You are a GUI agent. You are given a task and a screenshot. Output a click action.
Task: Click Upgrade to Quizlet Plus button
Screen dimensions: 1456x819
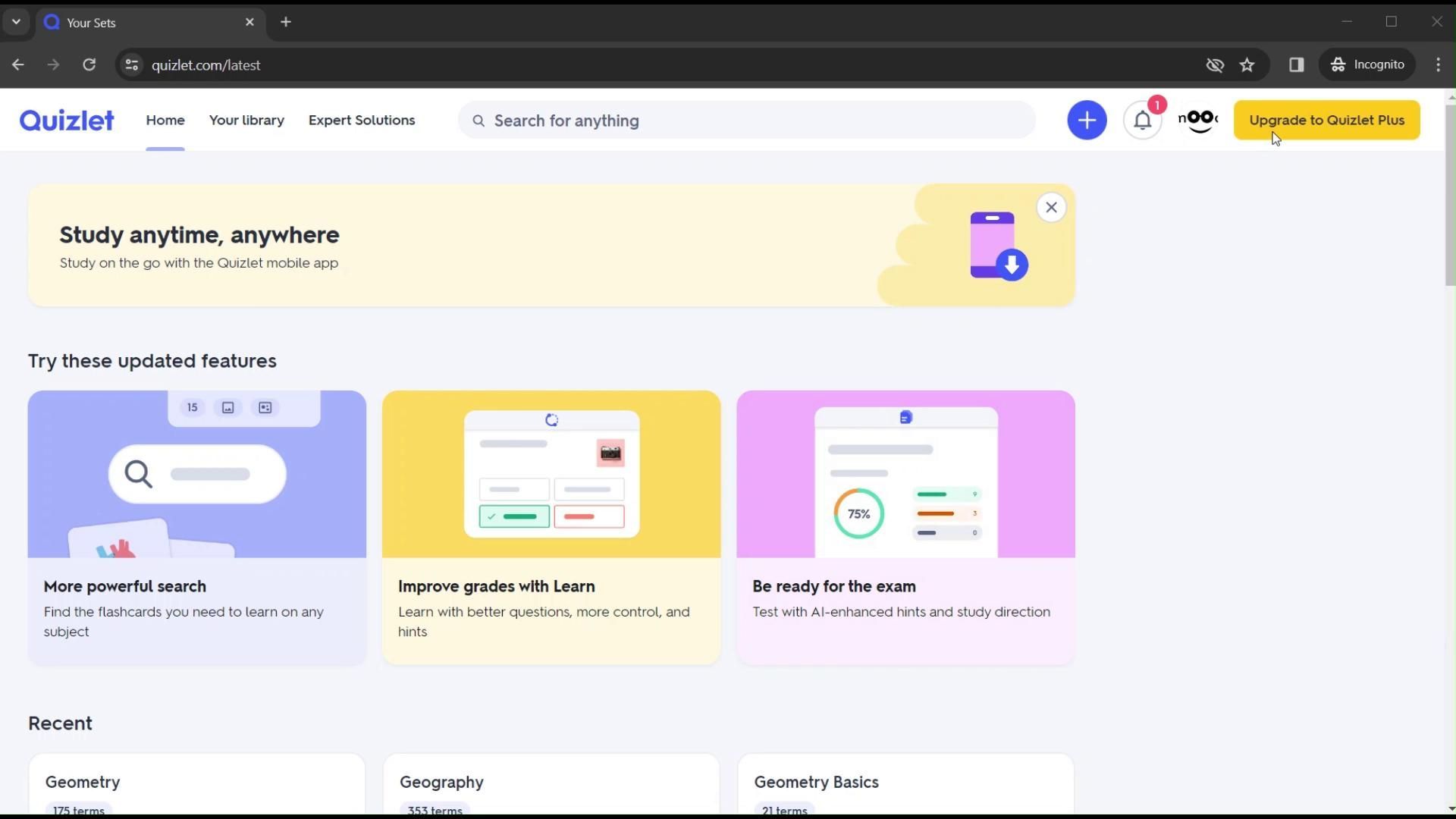(x=1326, y=121)
